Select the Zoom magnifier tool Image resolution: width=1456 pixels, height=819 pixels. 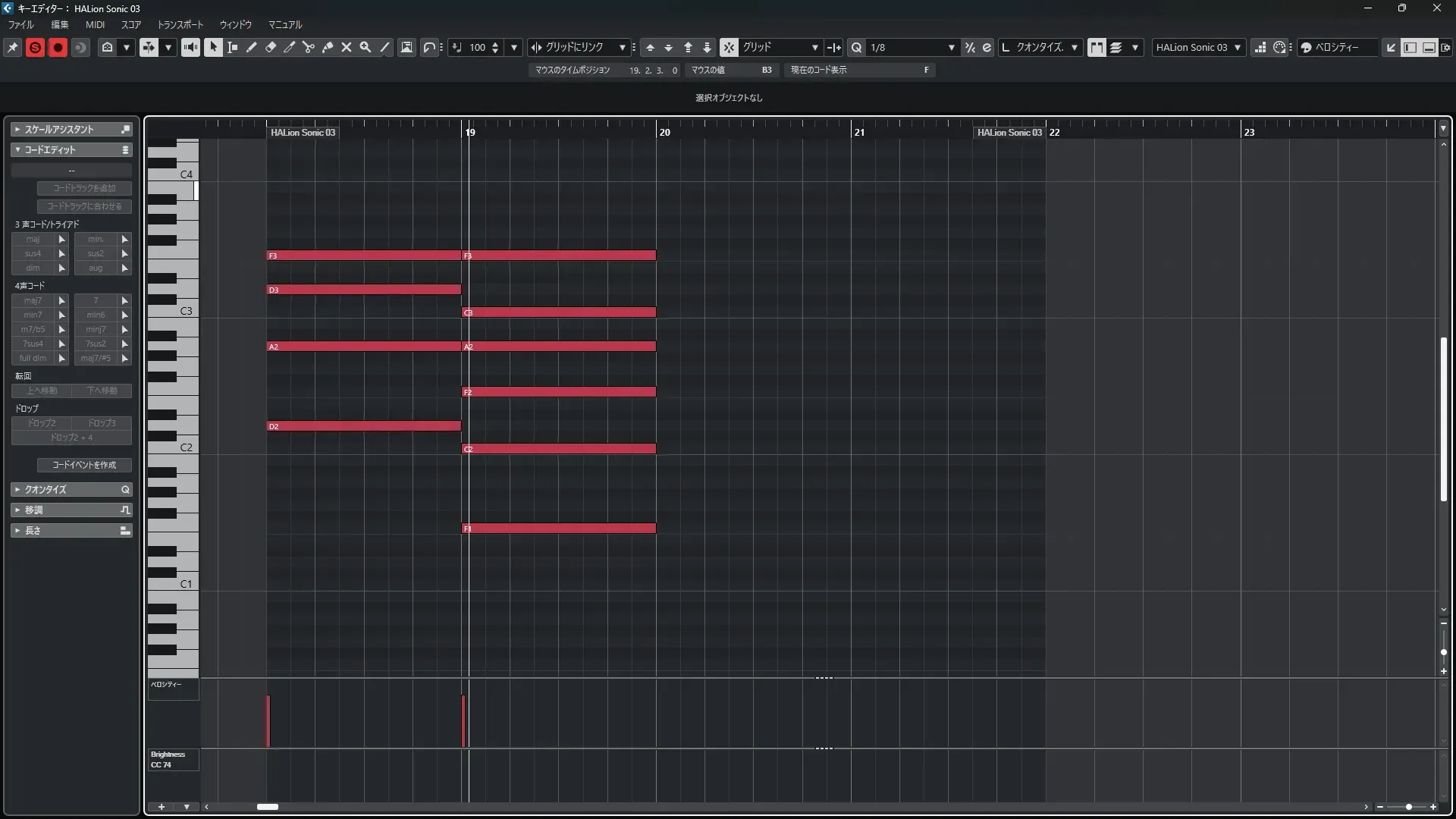pos(366,47)
